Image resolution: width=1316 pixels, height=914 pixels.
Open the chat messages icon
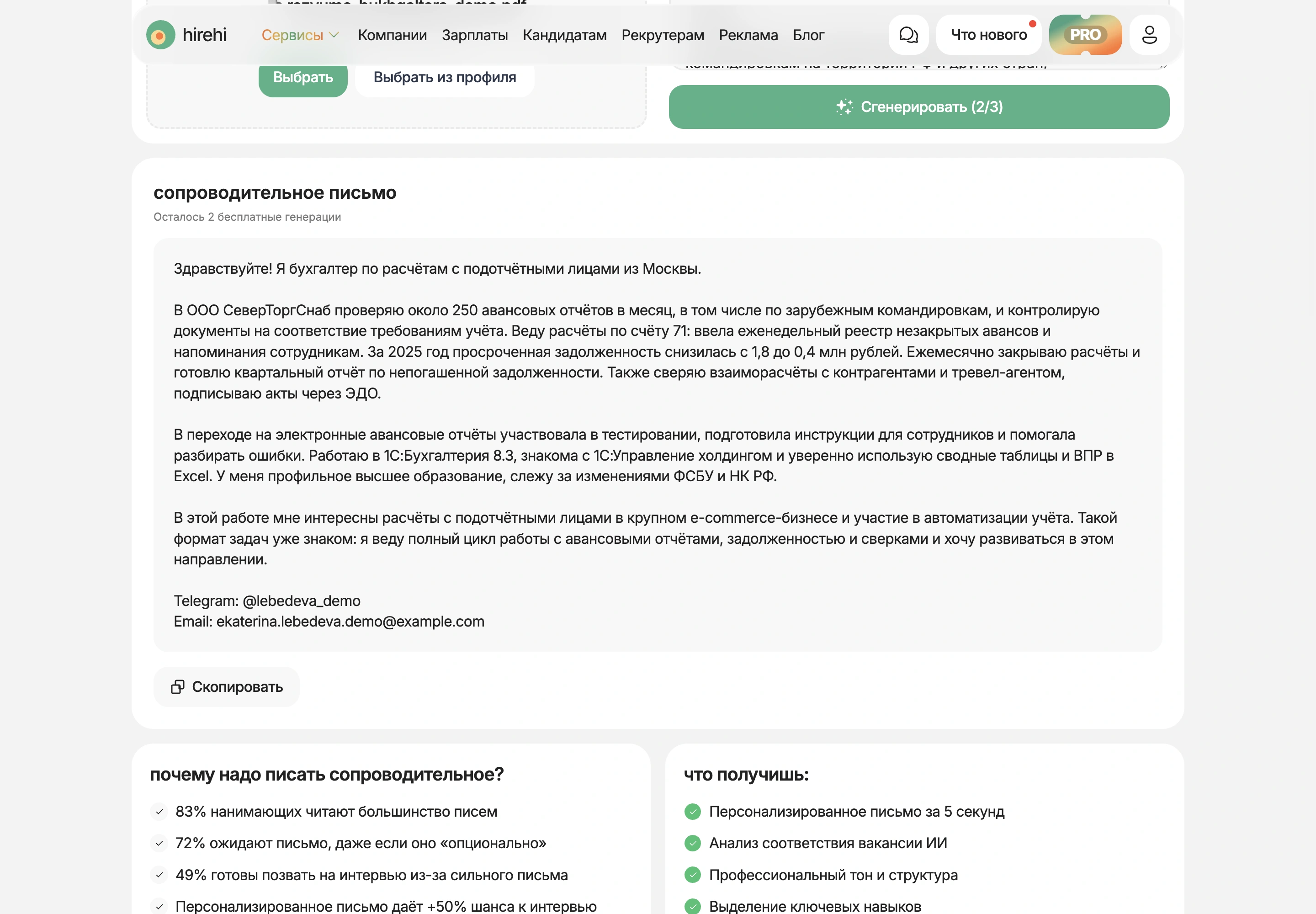[x=908, y=35]
